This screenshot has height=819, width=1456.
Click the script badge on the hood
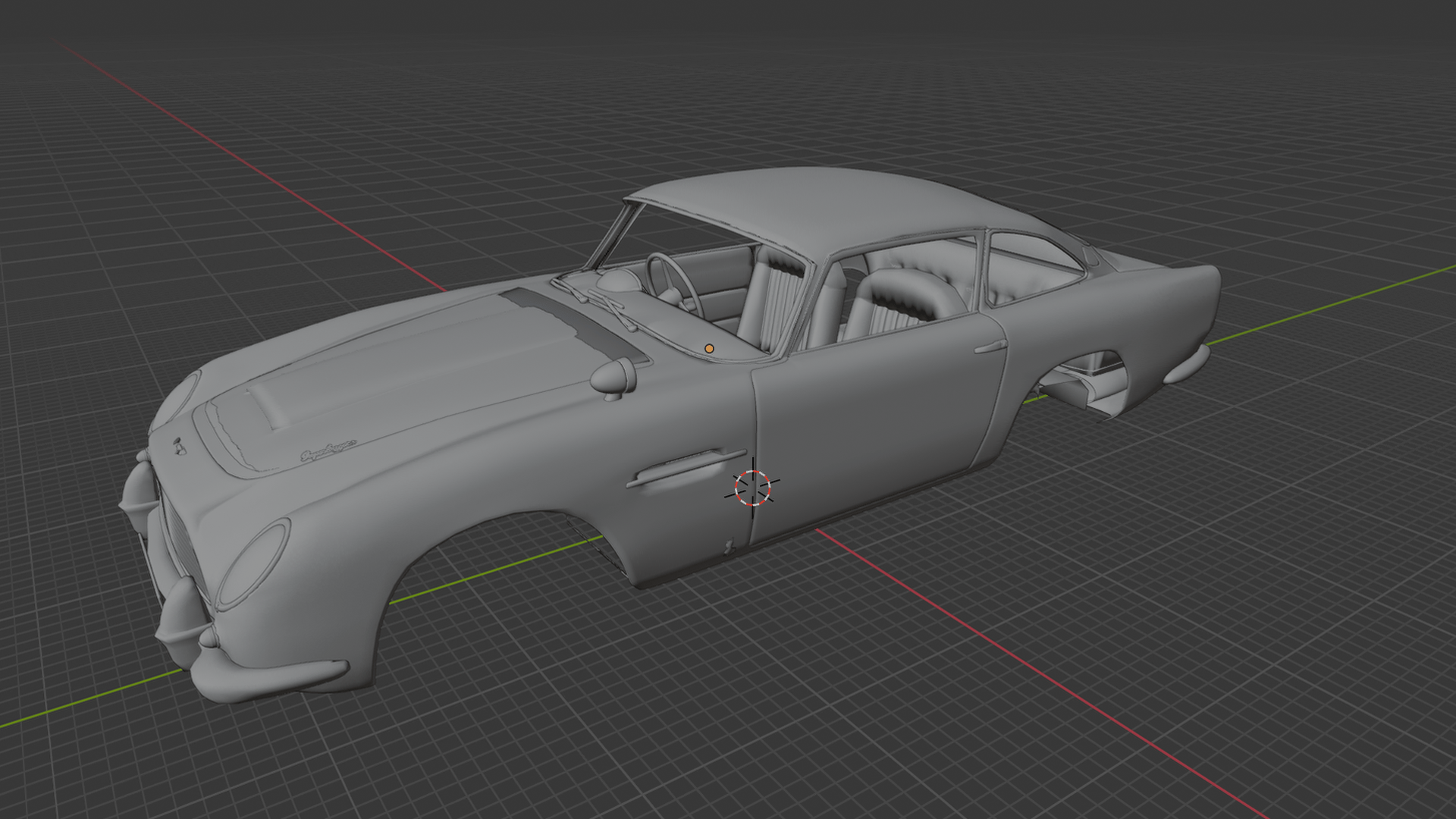point(328,452)
